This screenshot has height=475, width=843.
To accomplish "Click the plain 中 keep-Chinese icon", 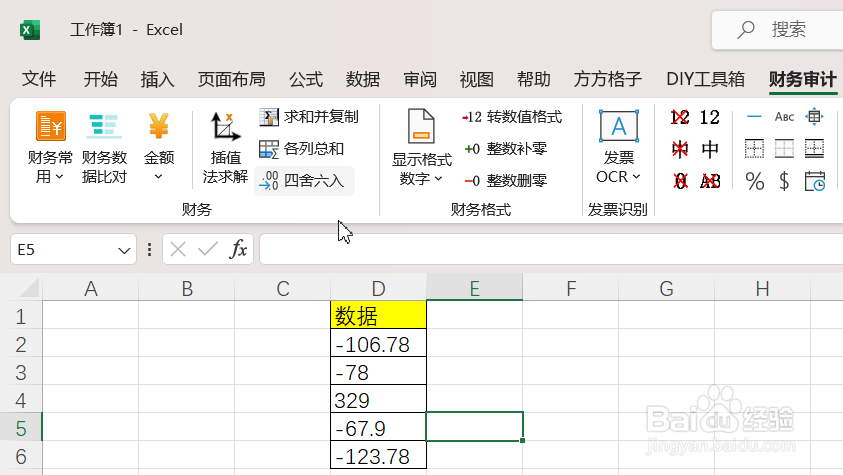I will [x=710, y=149].
